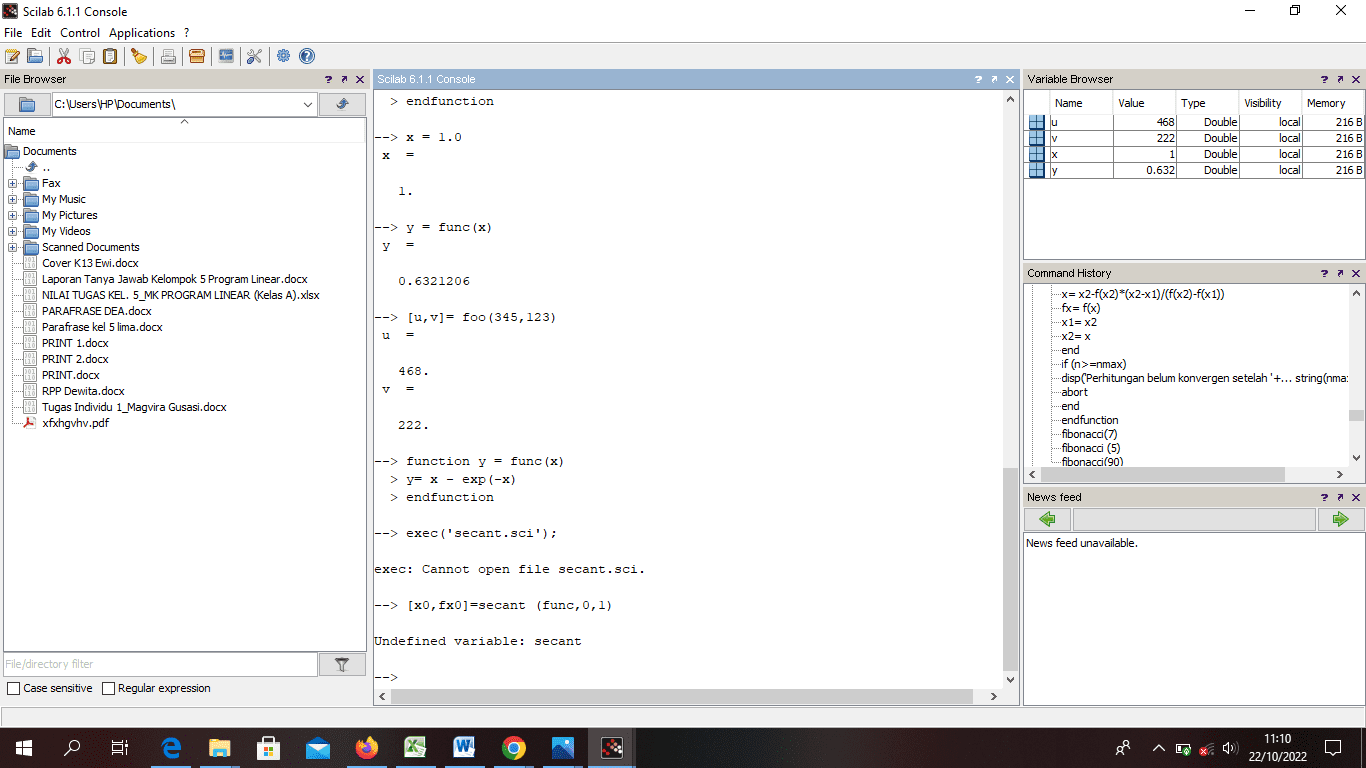Undock the Scilab Console panel

click(x=994, y=79)
